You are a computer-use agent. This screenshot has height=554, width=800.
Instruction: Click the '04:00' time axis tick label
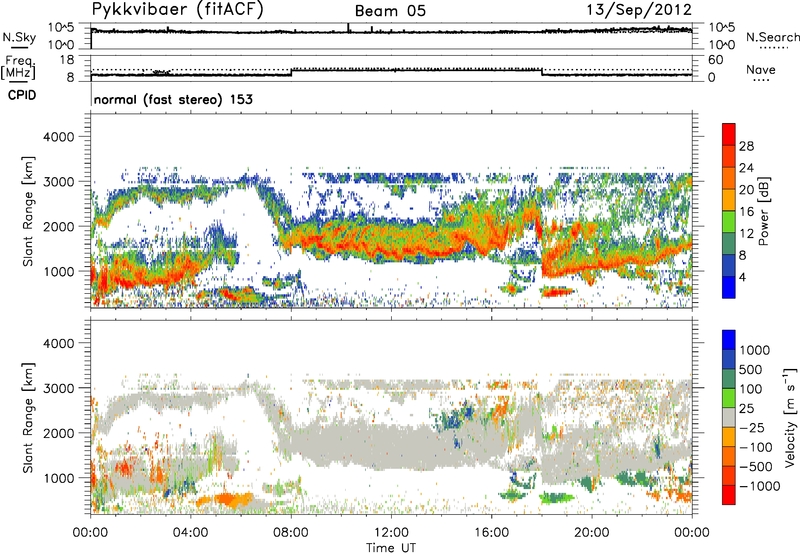pos(191,533)
